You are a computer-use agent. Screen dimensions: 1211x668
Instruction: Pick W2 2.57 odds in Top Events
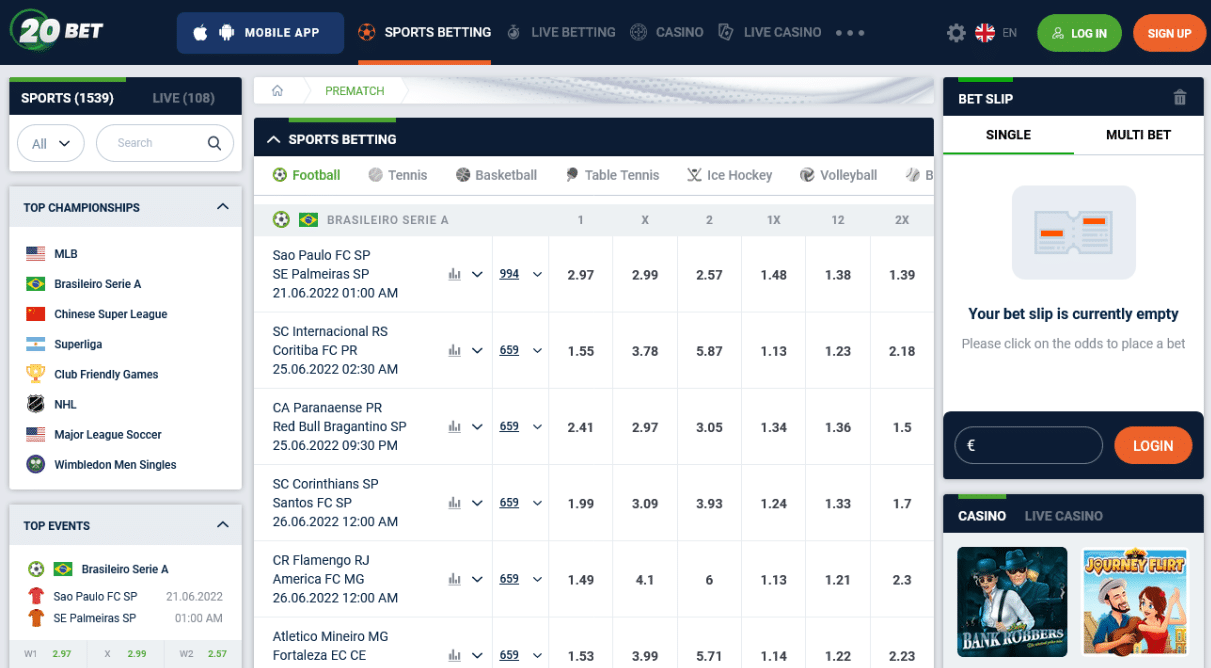pyautogui.click(x=203, y=654)
